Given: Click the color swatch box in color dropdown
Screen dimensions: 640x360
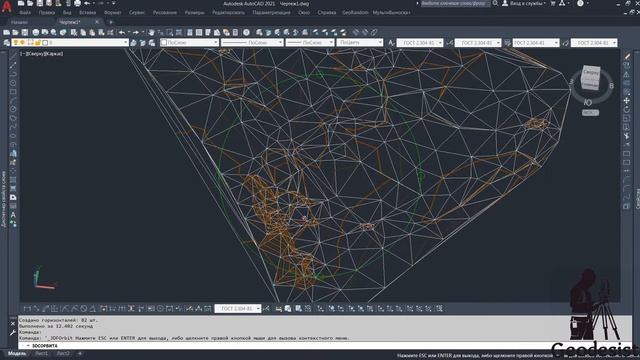Looking at the screenshot, I should coord(164,42).
